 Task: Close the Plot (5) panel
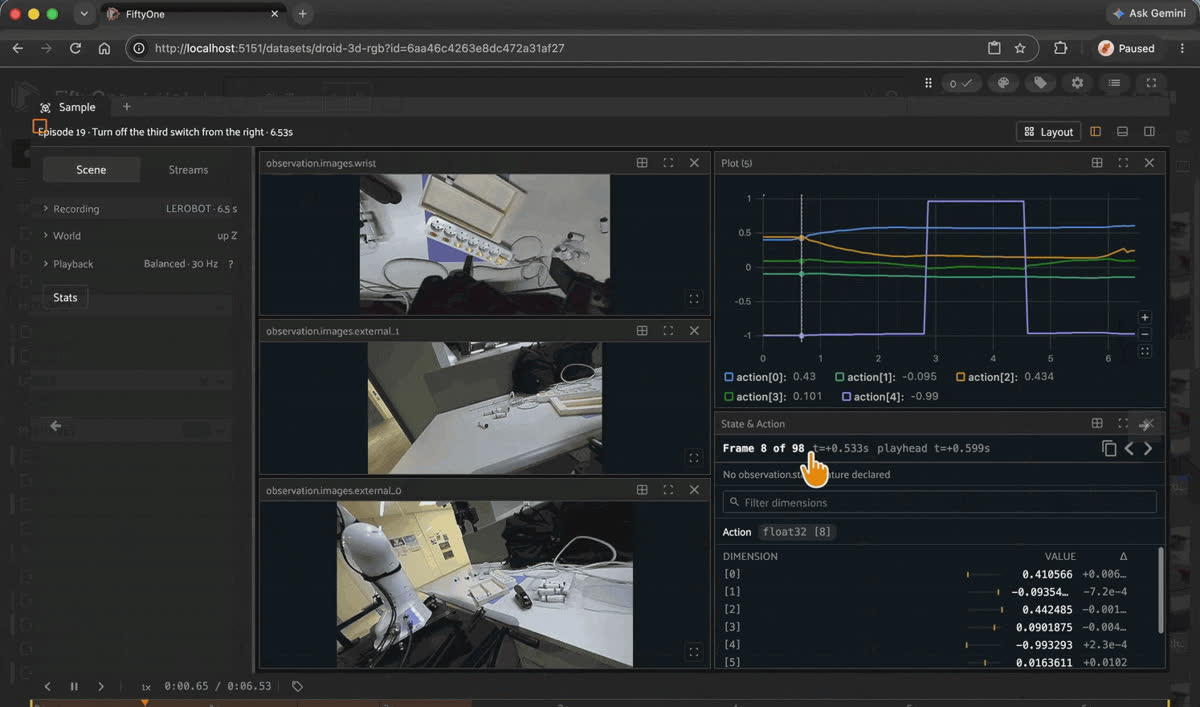tap(1149, 162)
